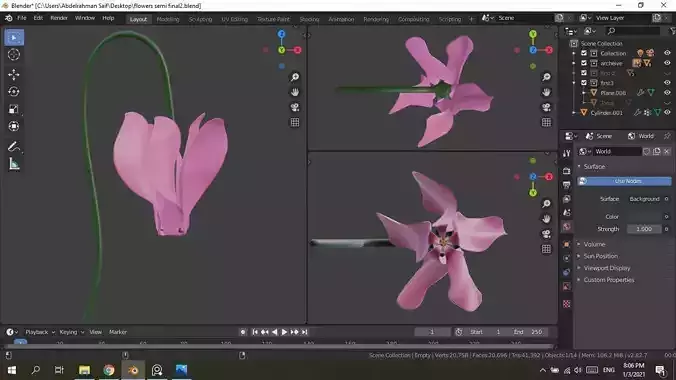Uncheck the archeive collection checkbox
Viewport: 676px width, 380px height.
point(584,63)
